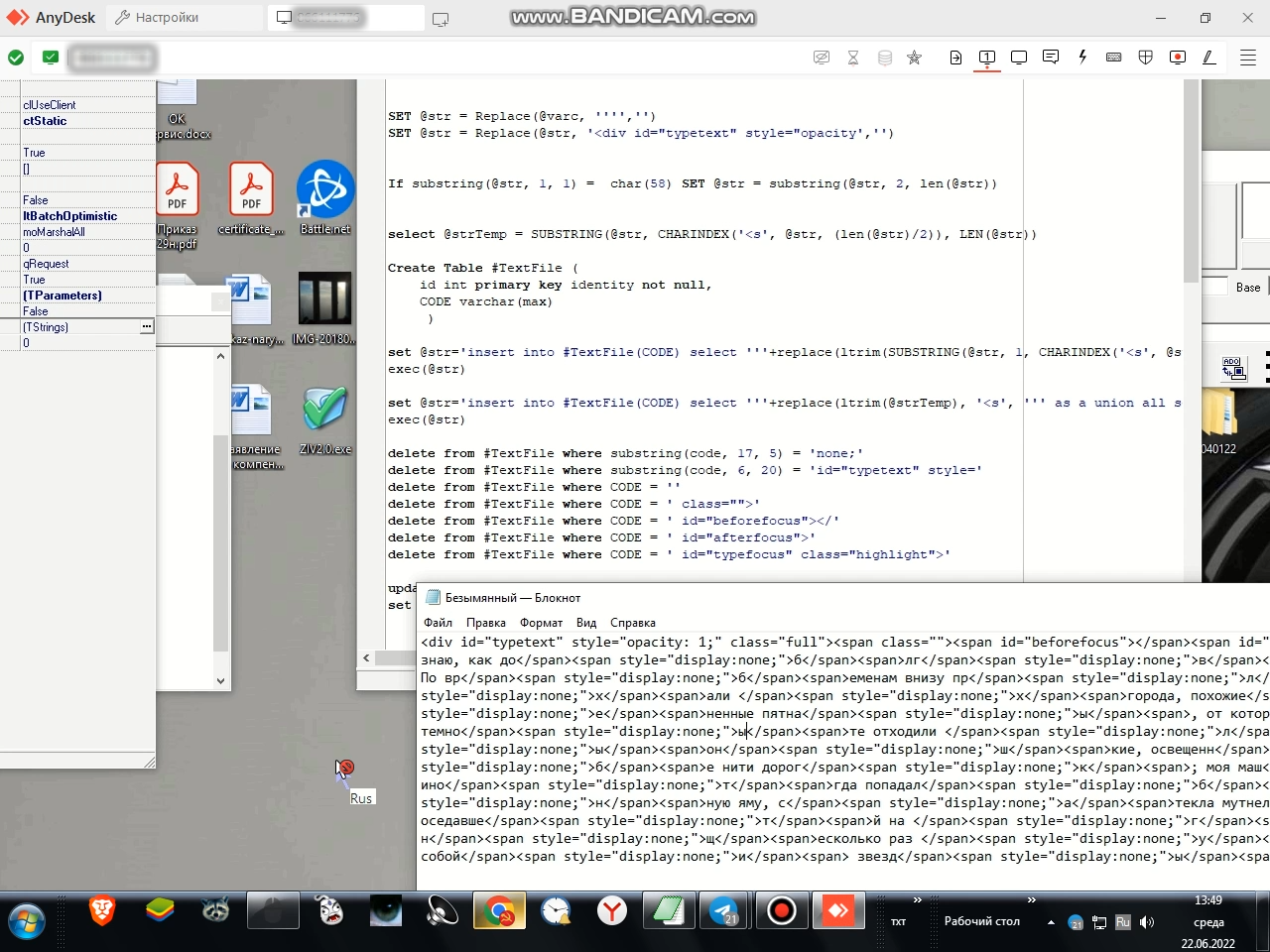Open the Настройки tab in AnyDesk
The width and height of the screenshot is (1270, 952).
click(x=157, y=18)
